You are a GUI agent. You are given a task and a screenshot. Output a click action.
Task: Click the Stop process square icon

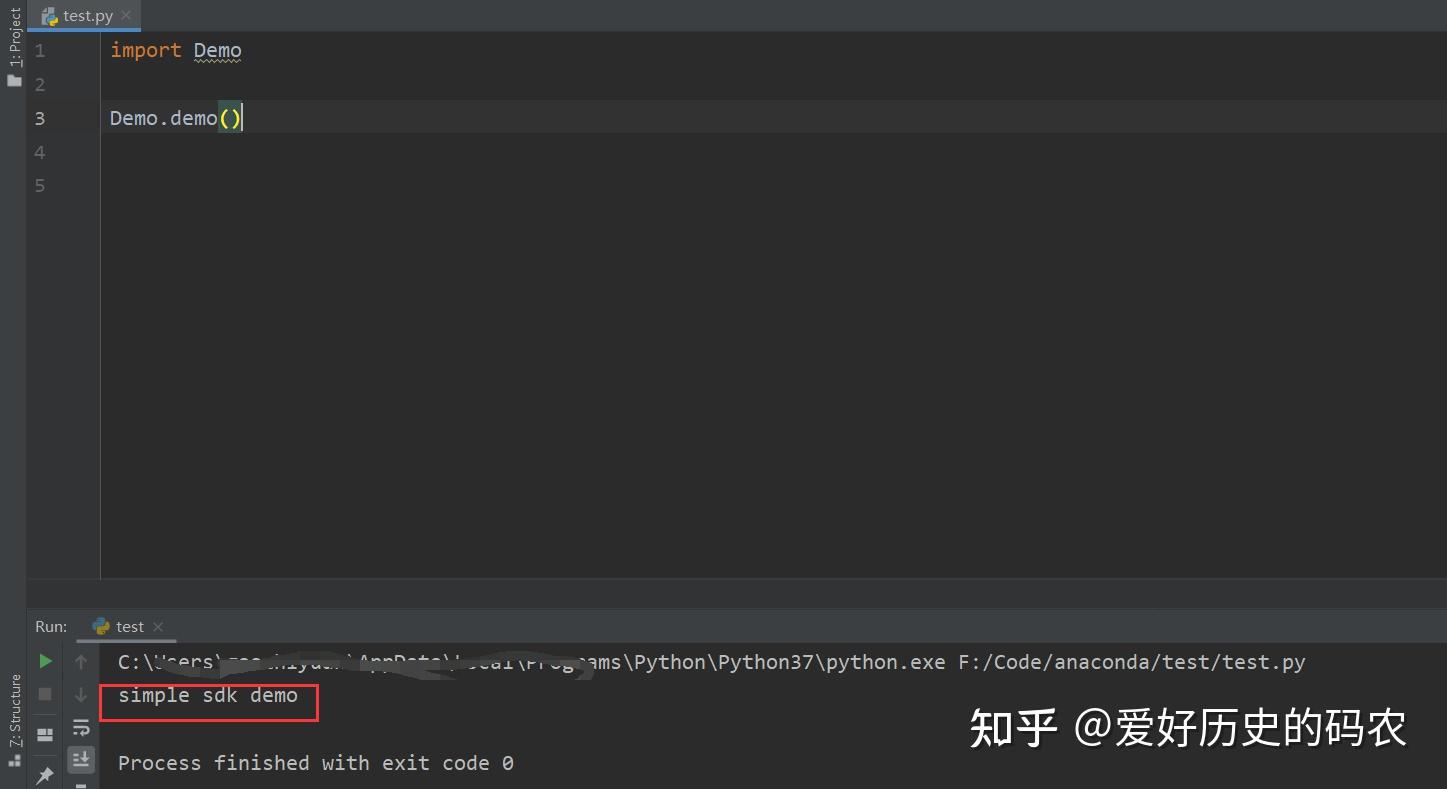pyautogui.click(x=44, y=694)
